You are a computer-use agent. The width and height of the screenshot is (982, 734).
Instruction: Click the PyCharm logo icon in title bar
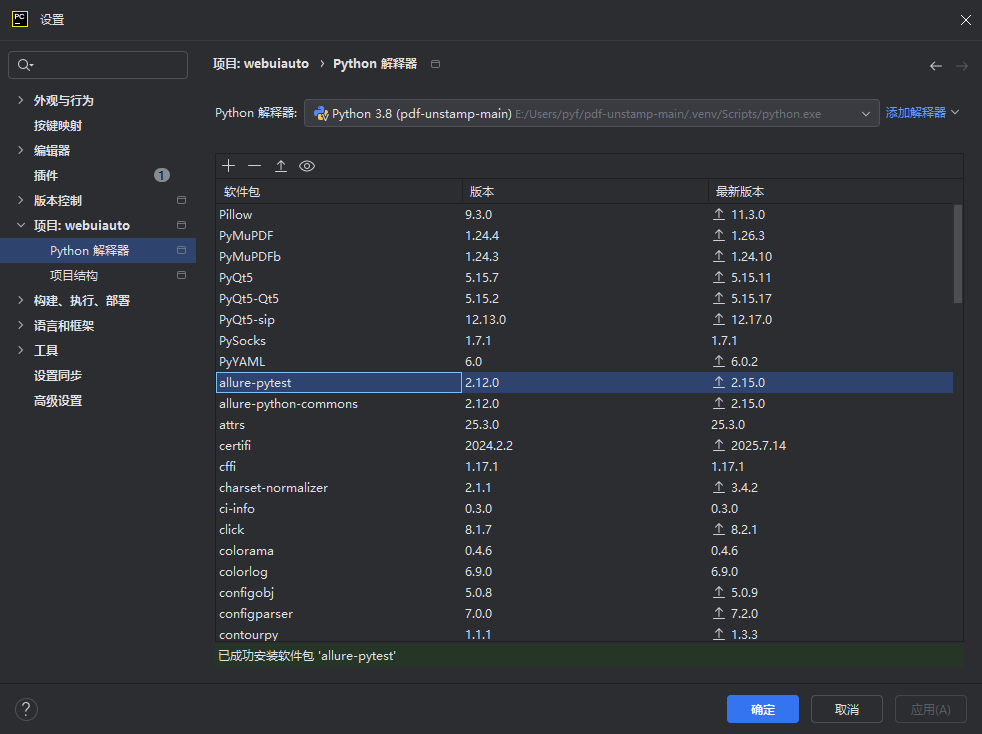[x=20, y=19]
